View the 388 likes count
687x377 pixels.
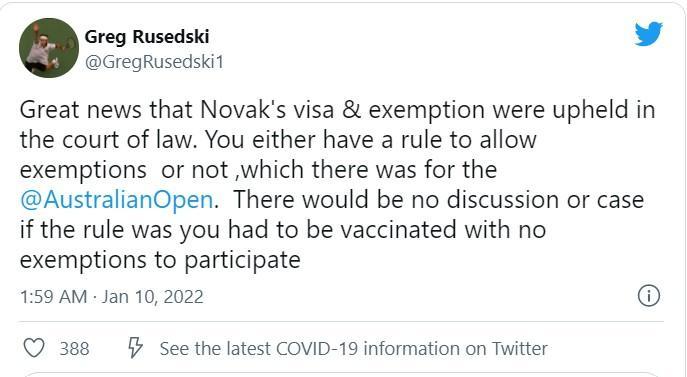[x=74, y=349]
